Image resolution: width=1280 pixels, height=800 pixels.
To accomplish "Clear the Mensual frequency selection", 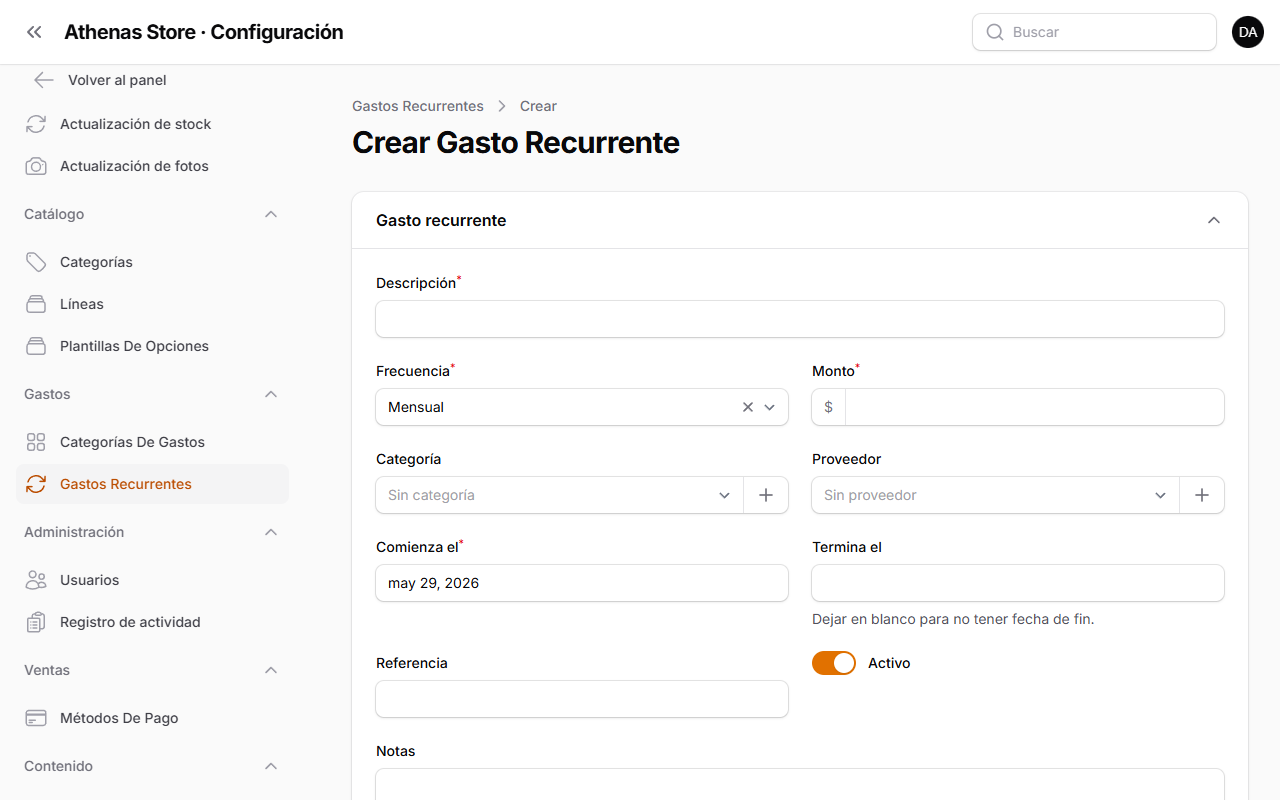I will [748, 407].
